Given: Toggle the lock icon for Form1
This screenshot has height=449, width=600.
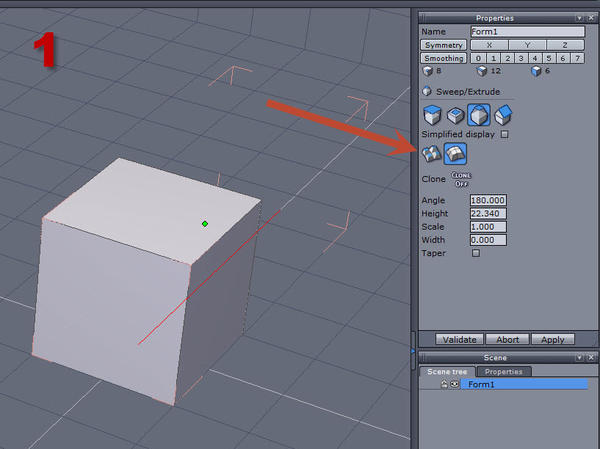Looking at the screenshot, I should (444, 384).
